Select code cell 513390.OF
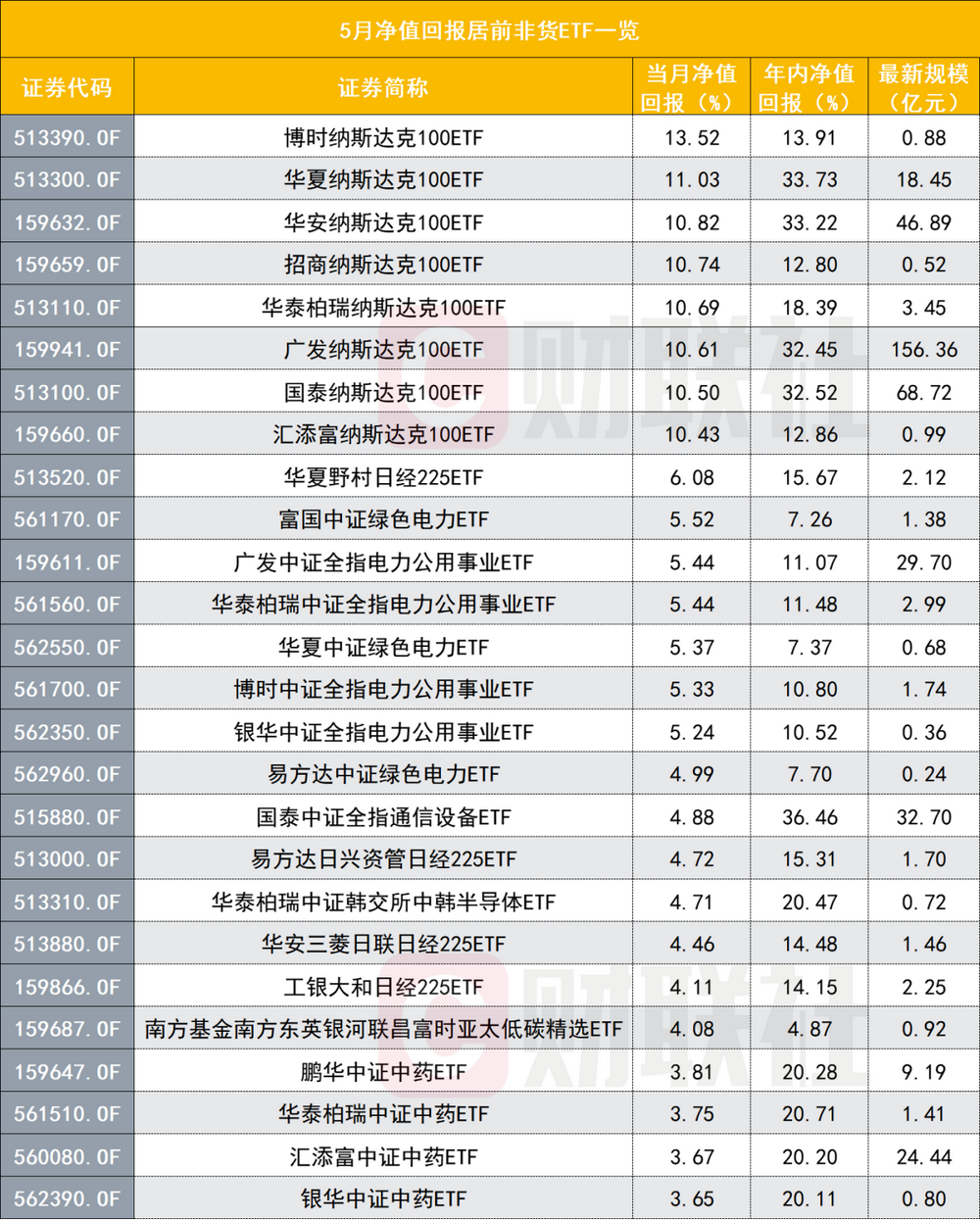The height and width of the screenshot is (1220, 980). point(67,138)
